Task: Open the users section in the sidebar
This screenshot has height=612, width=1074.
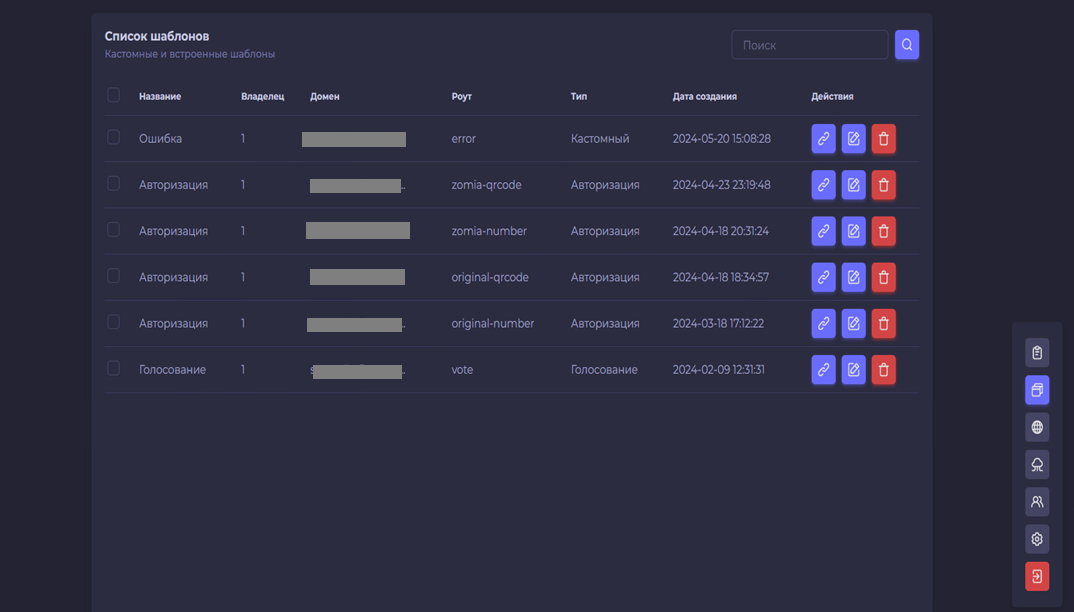Action: [1037, 502]
